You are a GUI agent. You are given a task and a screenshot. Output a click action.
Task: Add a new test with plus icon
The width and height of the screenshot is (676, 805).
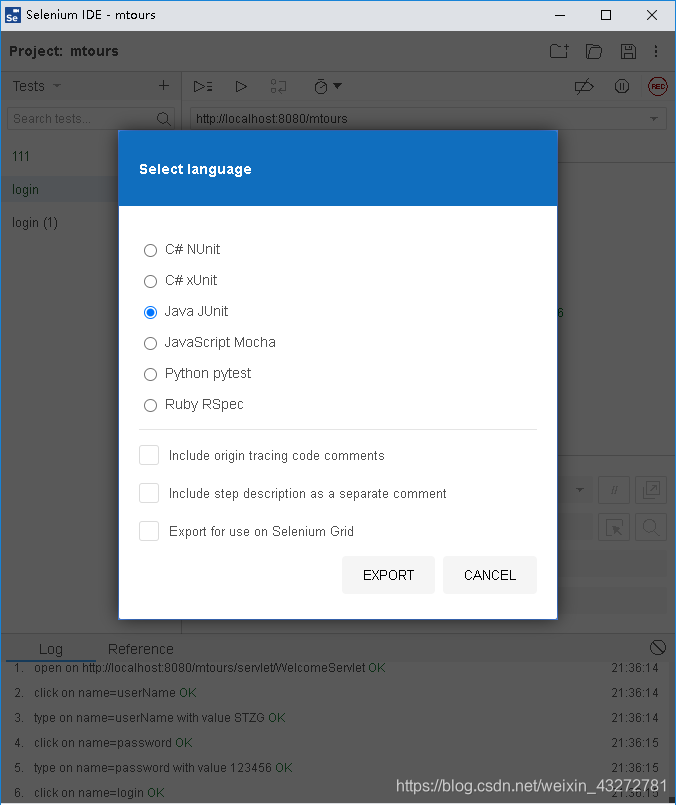coord(164,86)
